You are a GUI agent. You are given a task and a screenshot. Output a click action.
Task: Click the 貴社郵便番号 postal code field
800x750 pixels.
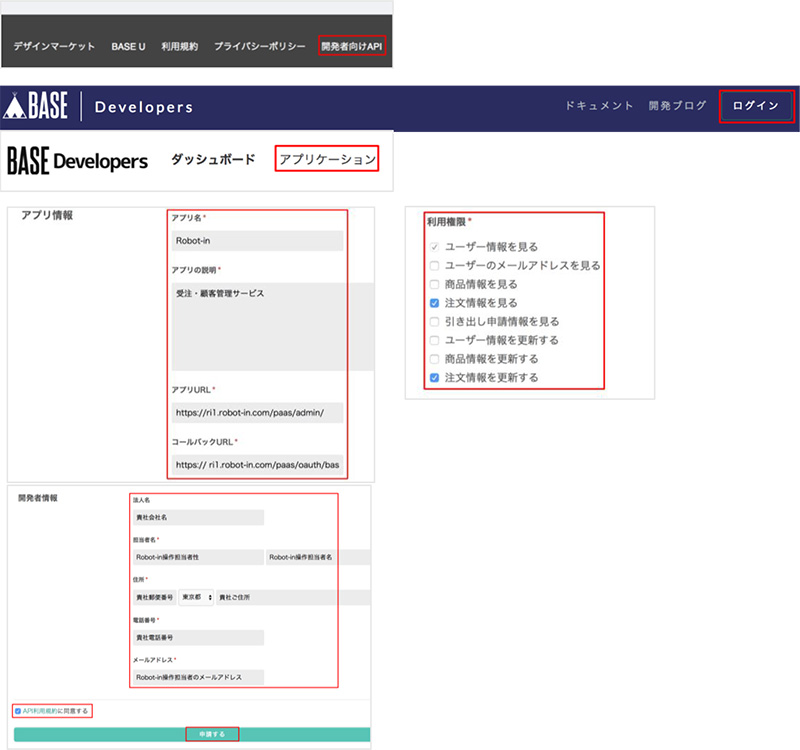(x=155, y=597)
